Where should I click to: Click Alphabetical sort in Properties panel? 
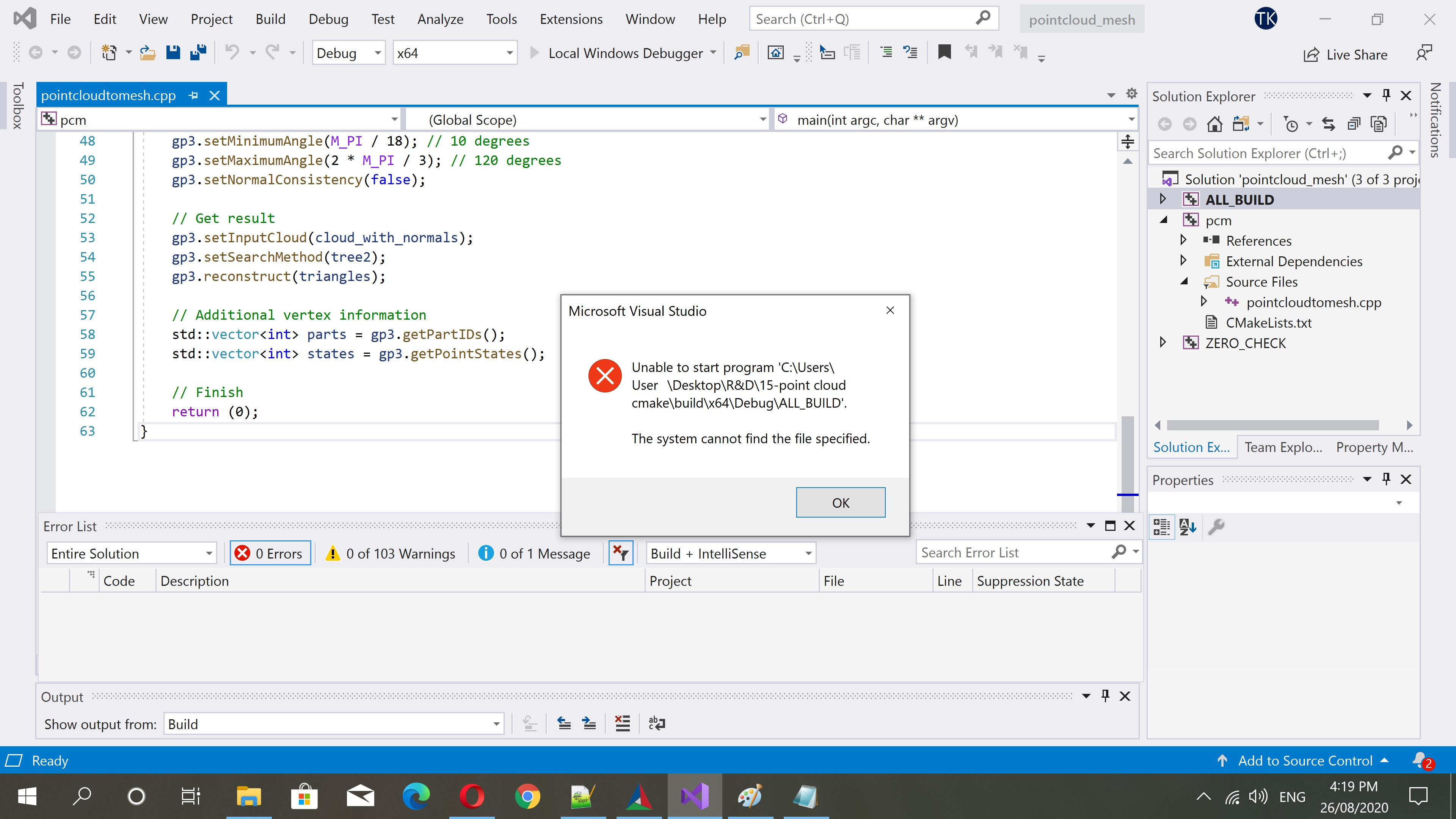tap(1188, 527)
